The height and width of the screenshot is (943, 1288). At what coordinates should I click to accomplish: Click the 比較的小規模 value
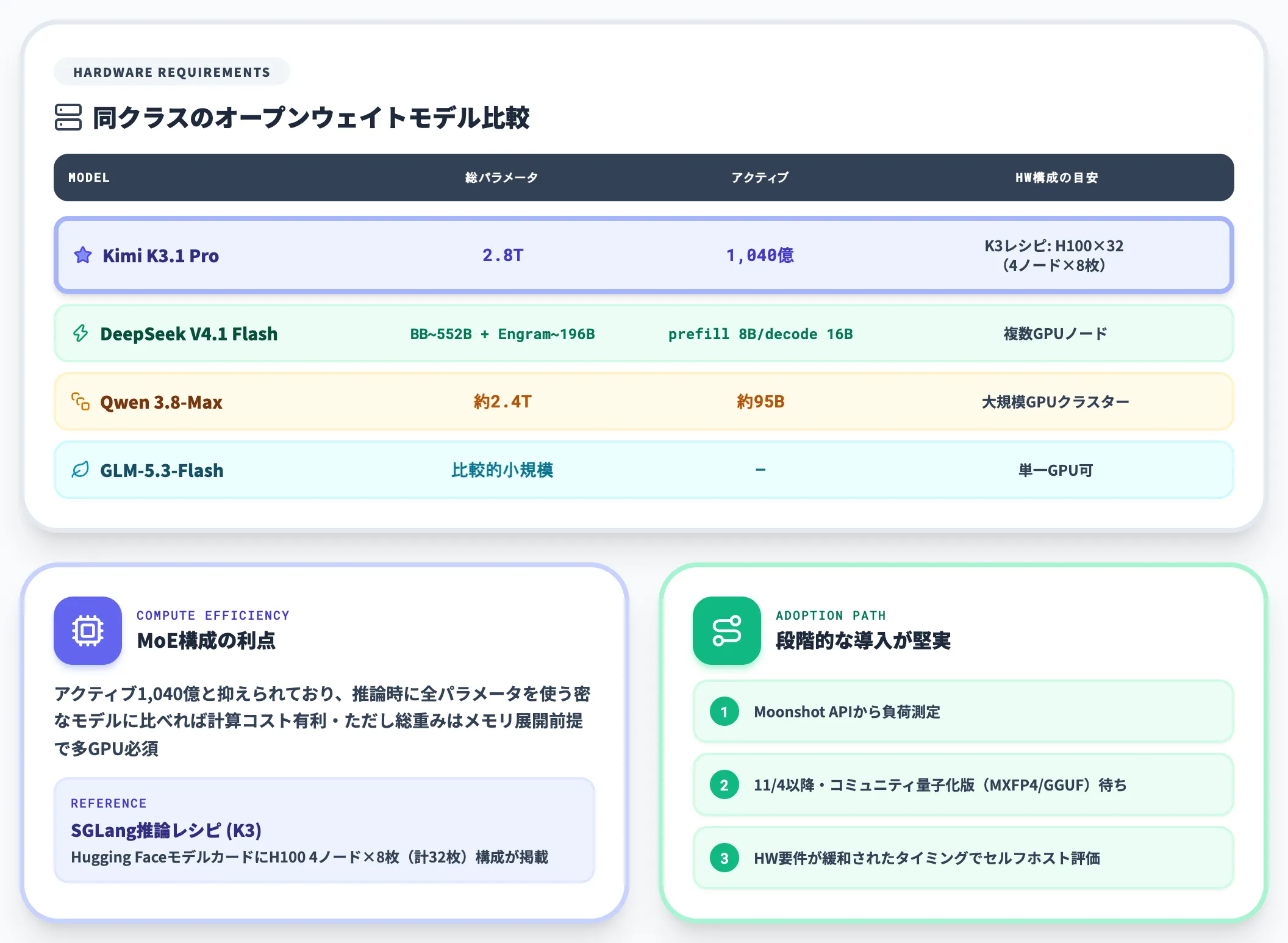(x=503, y=470)
